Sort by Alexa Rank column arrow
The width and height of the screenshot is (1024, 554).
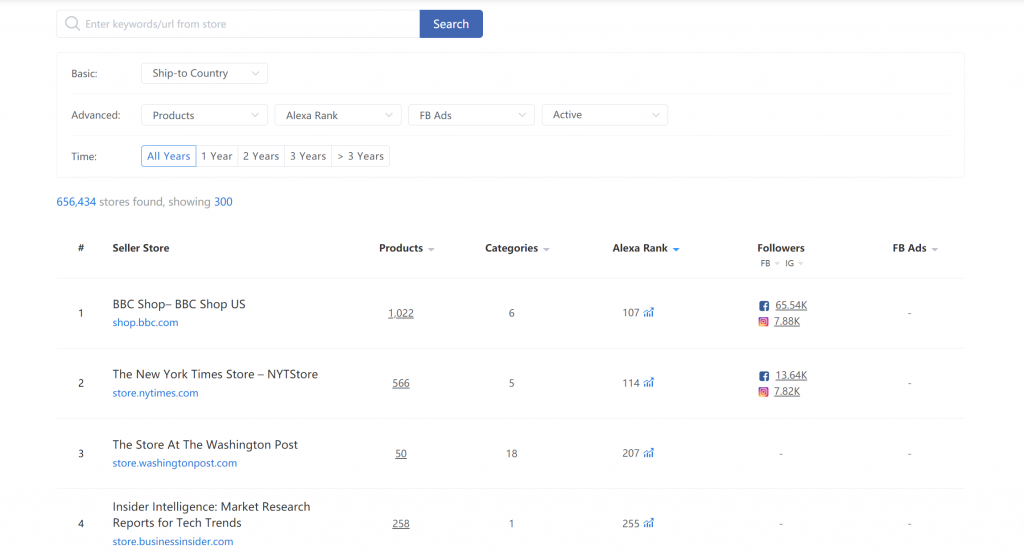coord(676,249)
